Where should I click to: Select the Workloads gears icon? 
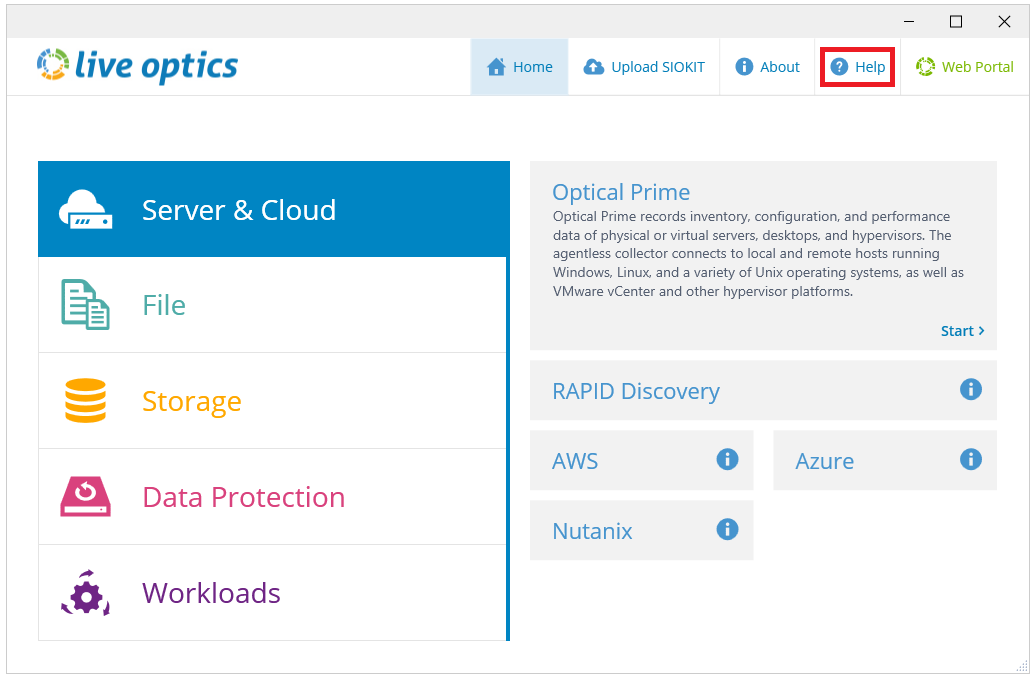point(85,592)
